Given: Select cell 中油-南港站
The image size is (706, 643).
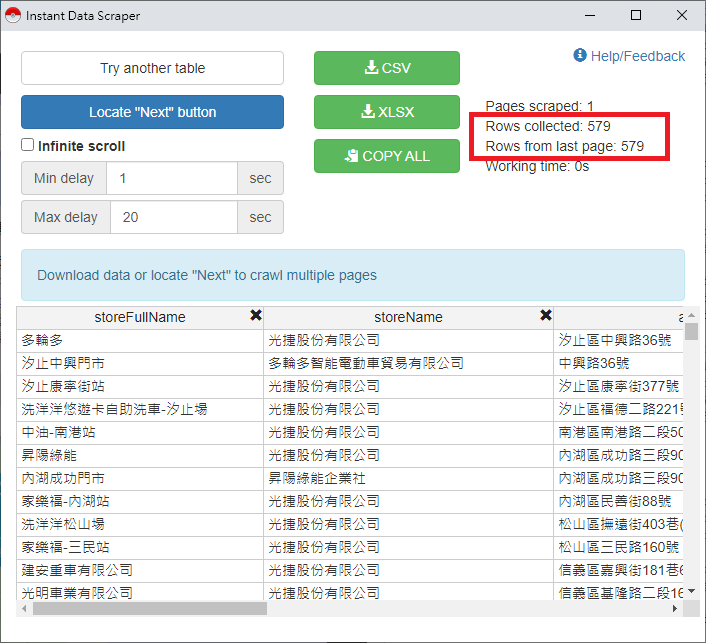Looking at the screenshot, I should point(140,433).
